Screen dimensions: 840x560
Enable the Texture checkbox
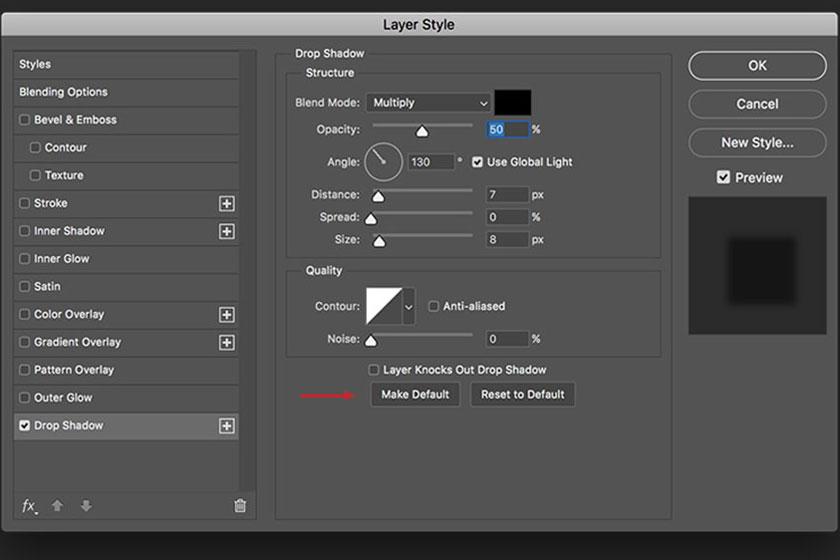coord(35,175)
